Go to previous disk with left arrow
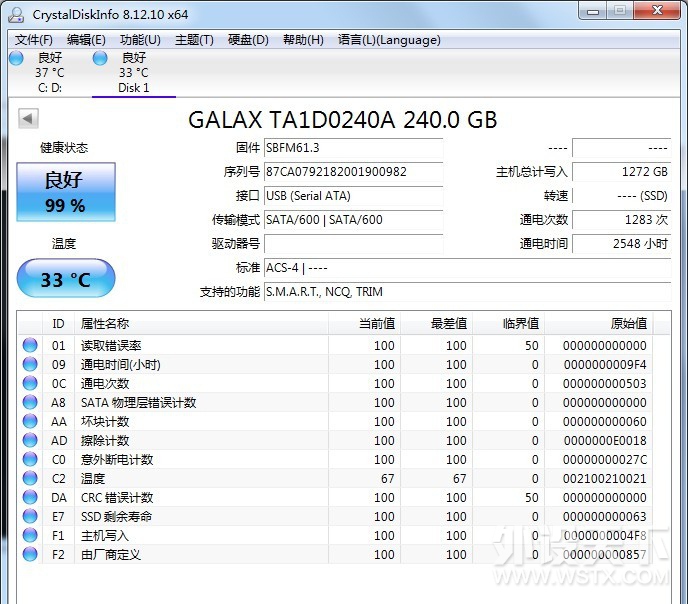 [x=28, y=118]
